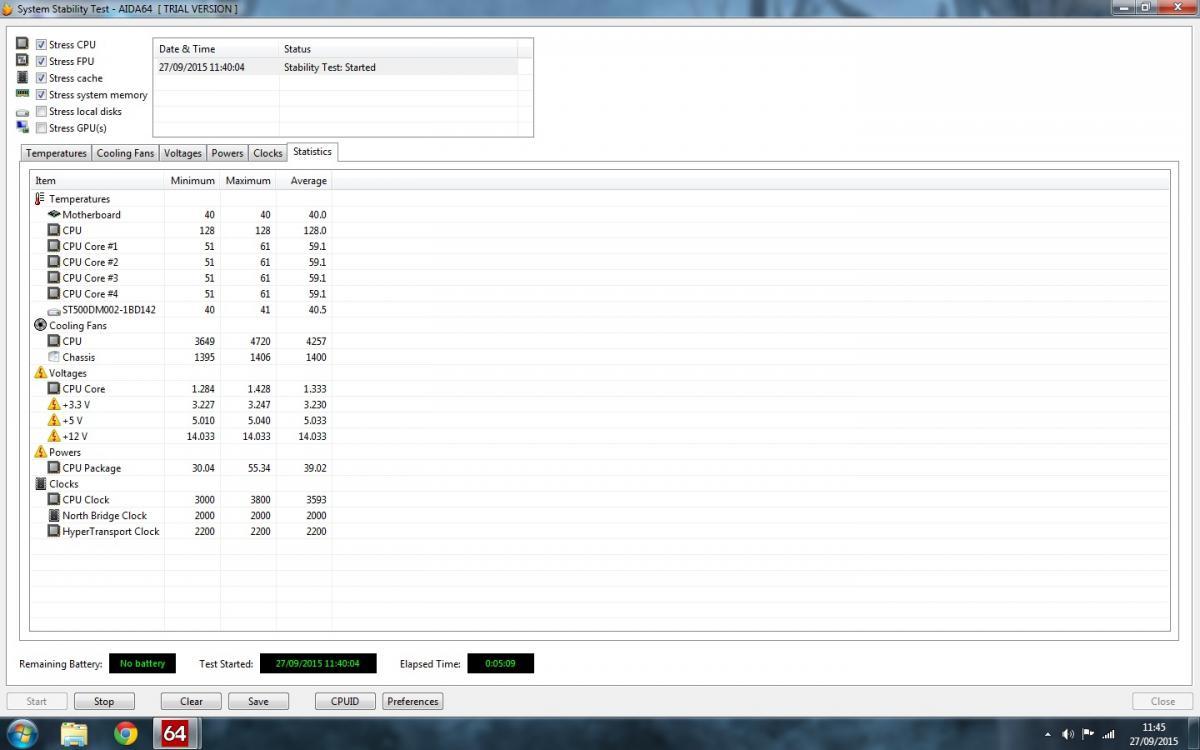
Task: Click the 'No battery' status field
Action: (142, 664)
